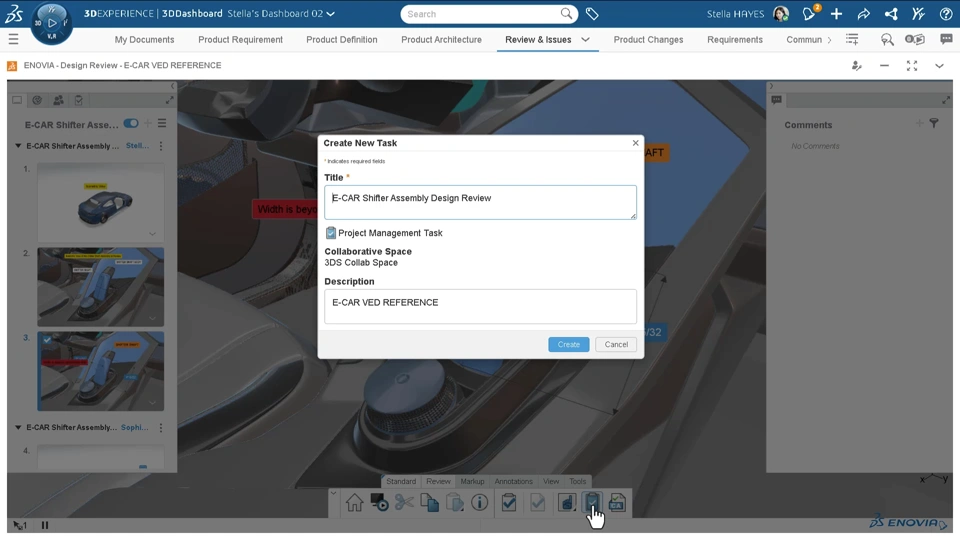This screenshot has height=540, width=960.
Task: Select the Markup toolbar tab
Action: coord(472,481)
